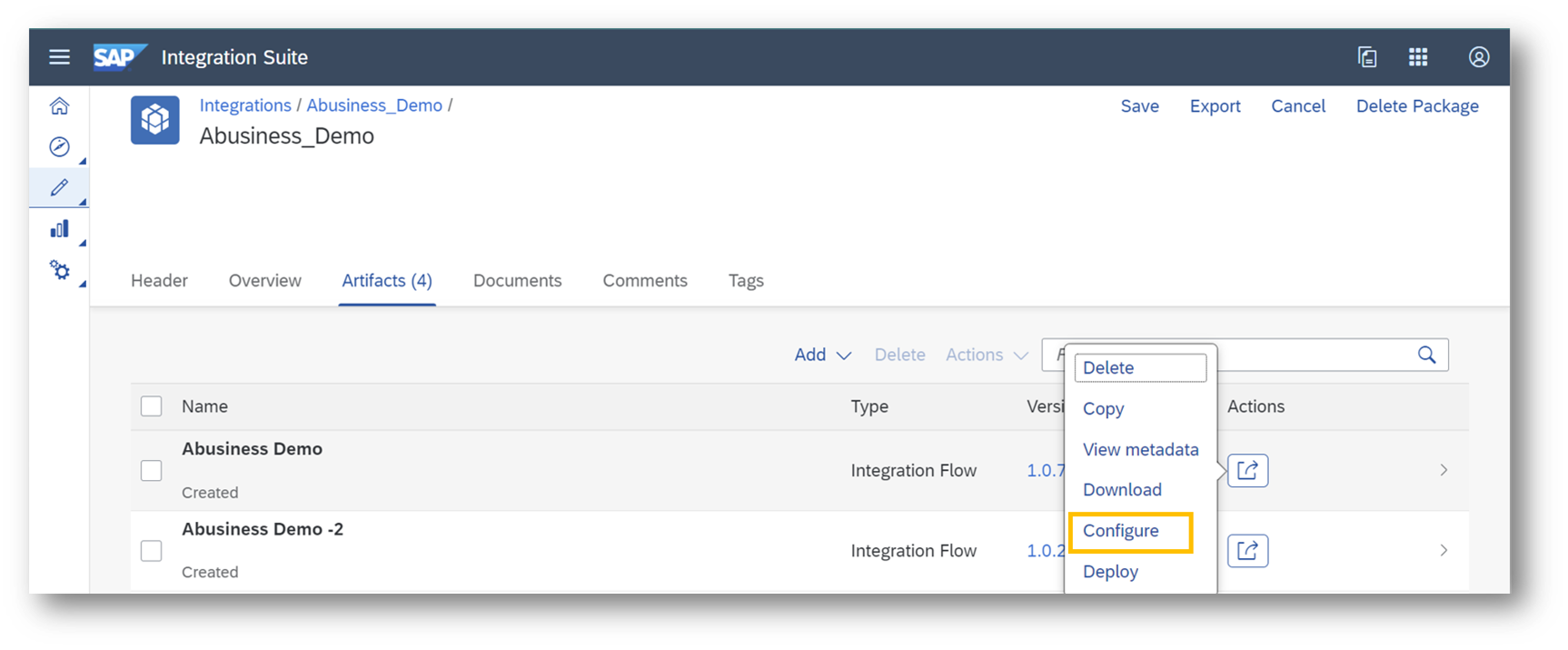The width and height of the screenshot is (1568, 650).
Task: Select Download from the context menu
Action: (x=1122, y=490)
